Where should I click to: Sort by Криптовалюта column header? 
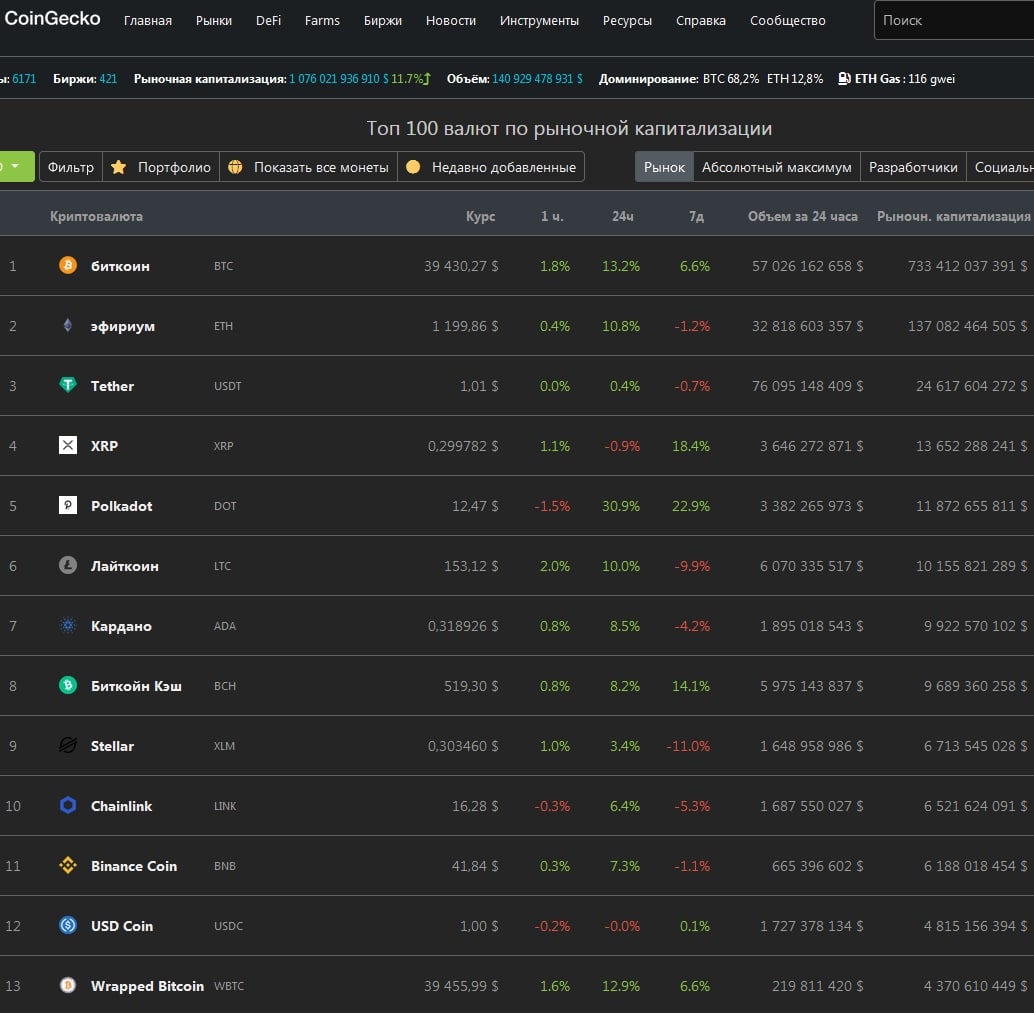pyautogui.click(x=96, y=216)
